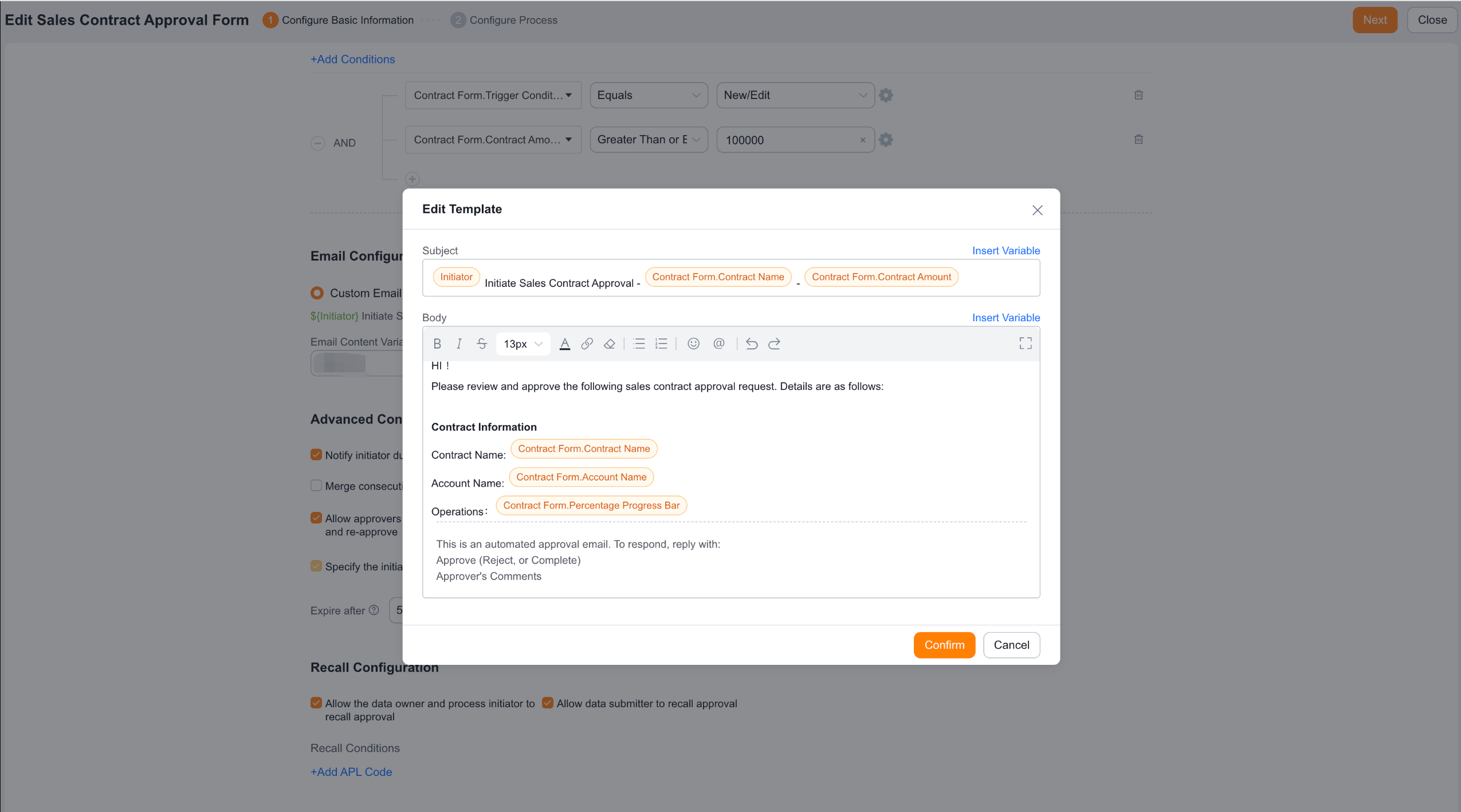Undo the last edit

(752, 344)
